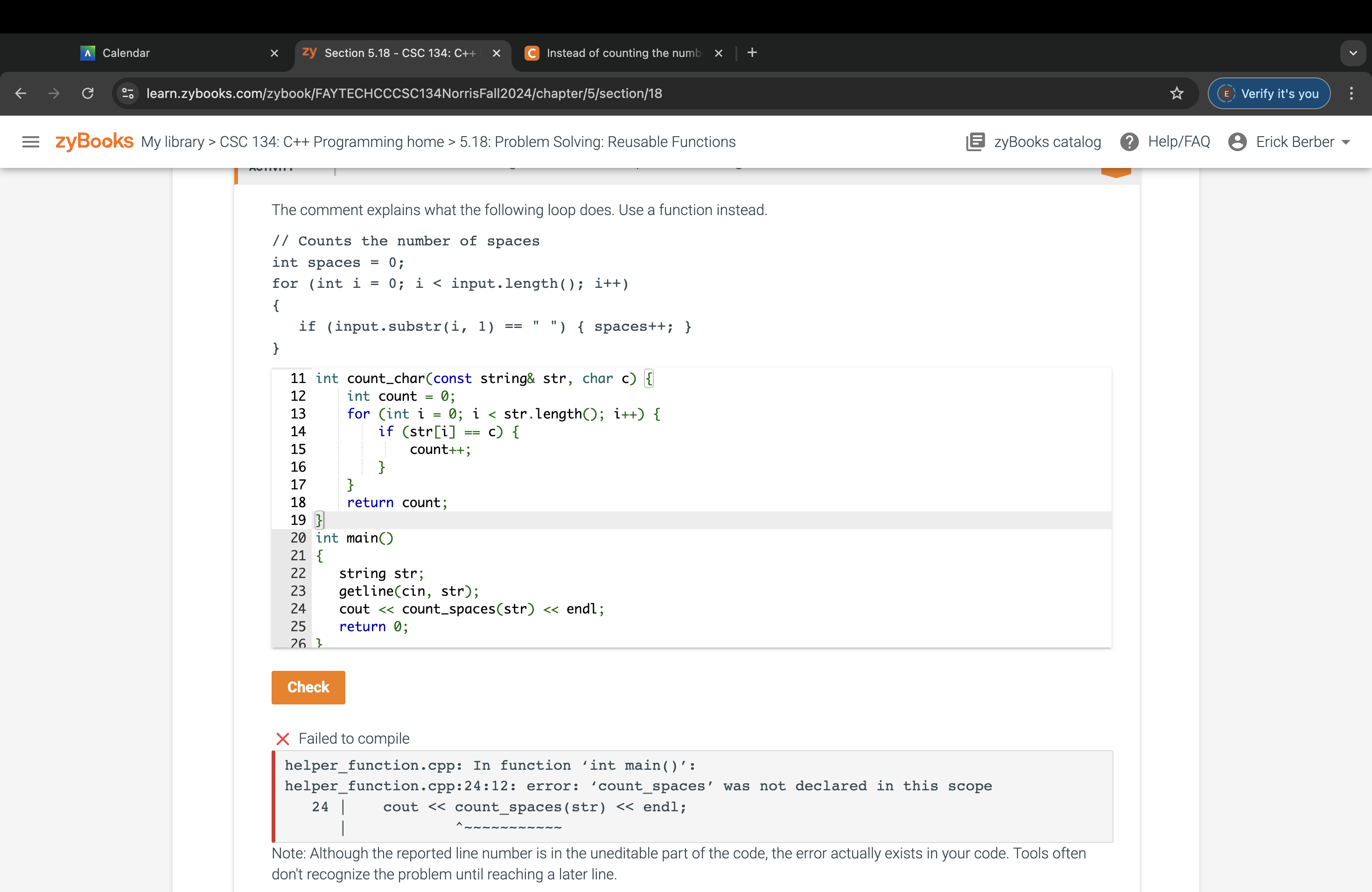Bookmark this page with the star icon

tap(1176, 93)
